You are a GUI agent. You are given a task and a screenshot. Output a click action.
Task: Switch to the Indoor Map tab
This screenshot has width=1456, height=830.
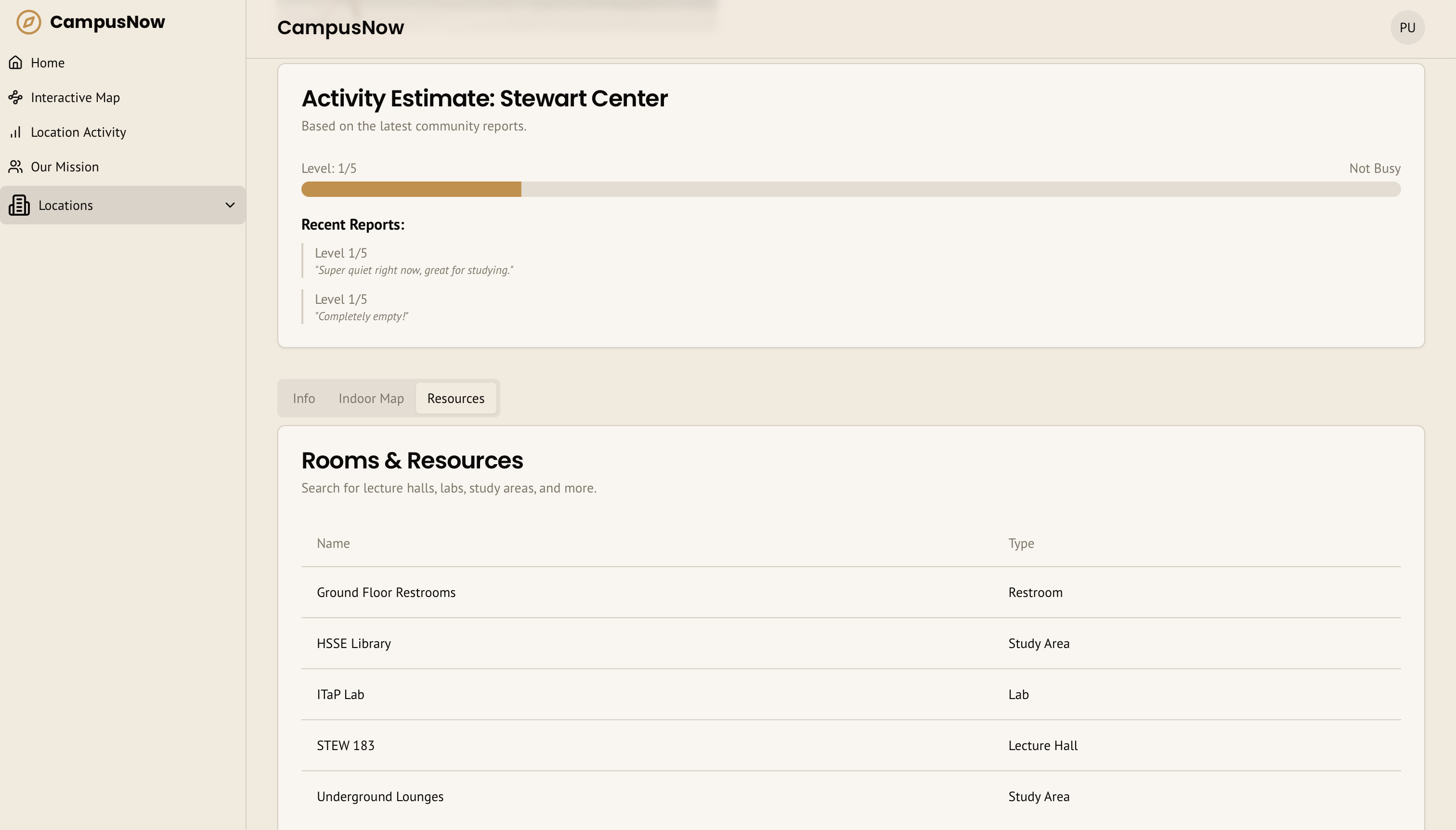pos(371,399)
